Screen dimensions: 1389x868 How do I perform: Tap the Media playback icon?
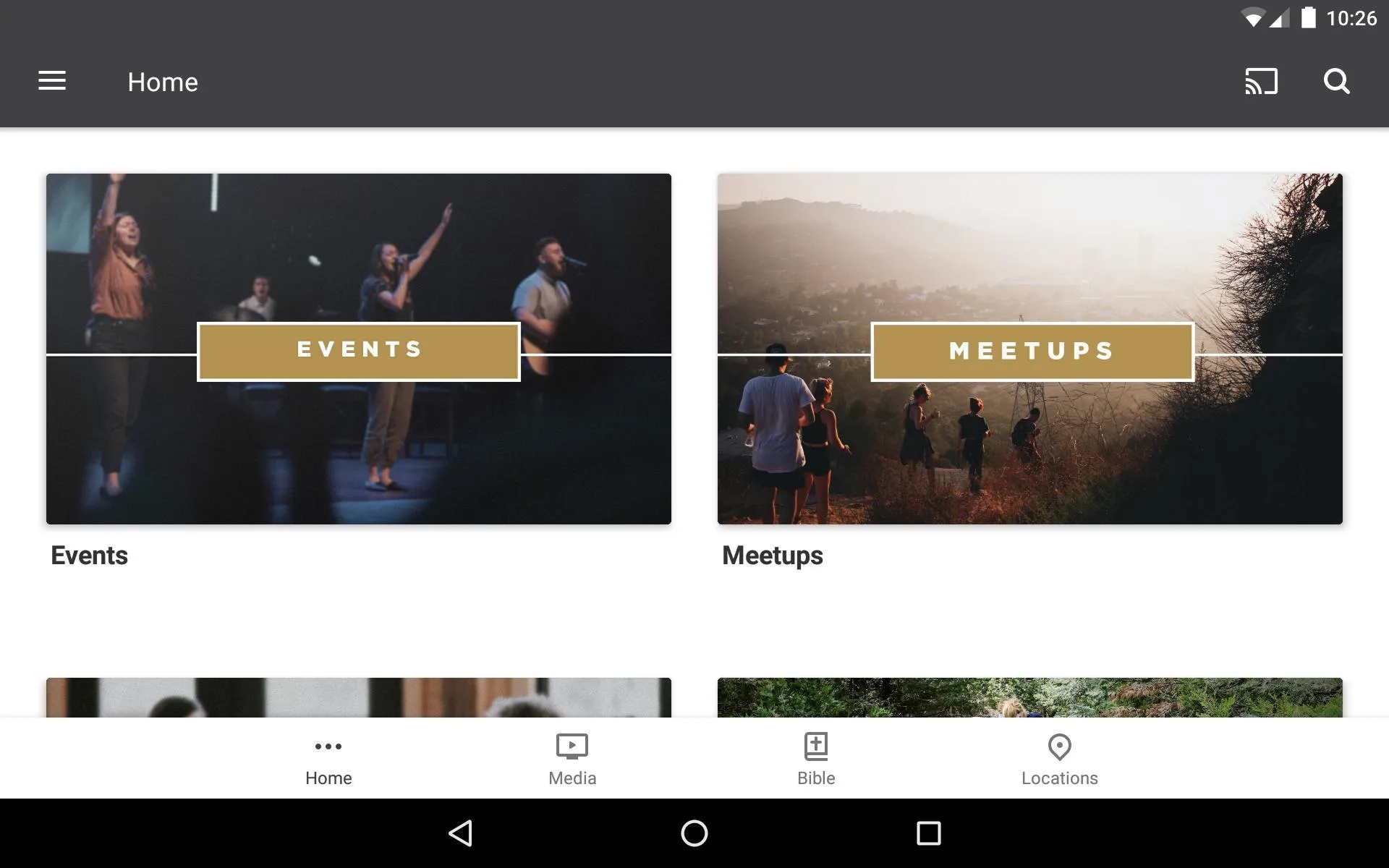(x=571, y=745)
